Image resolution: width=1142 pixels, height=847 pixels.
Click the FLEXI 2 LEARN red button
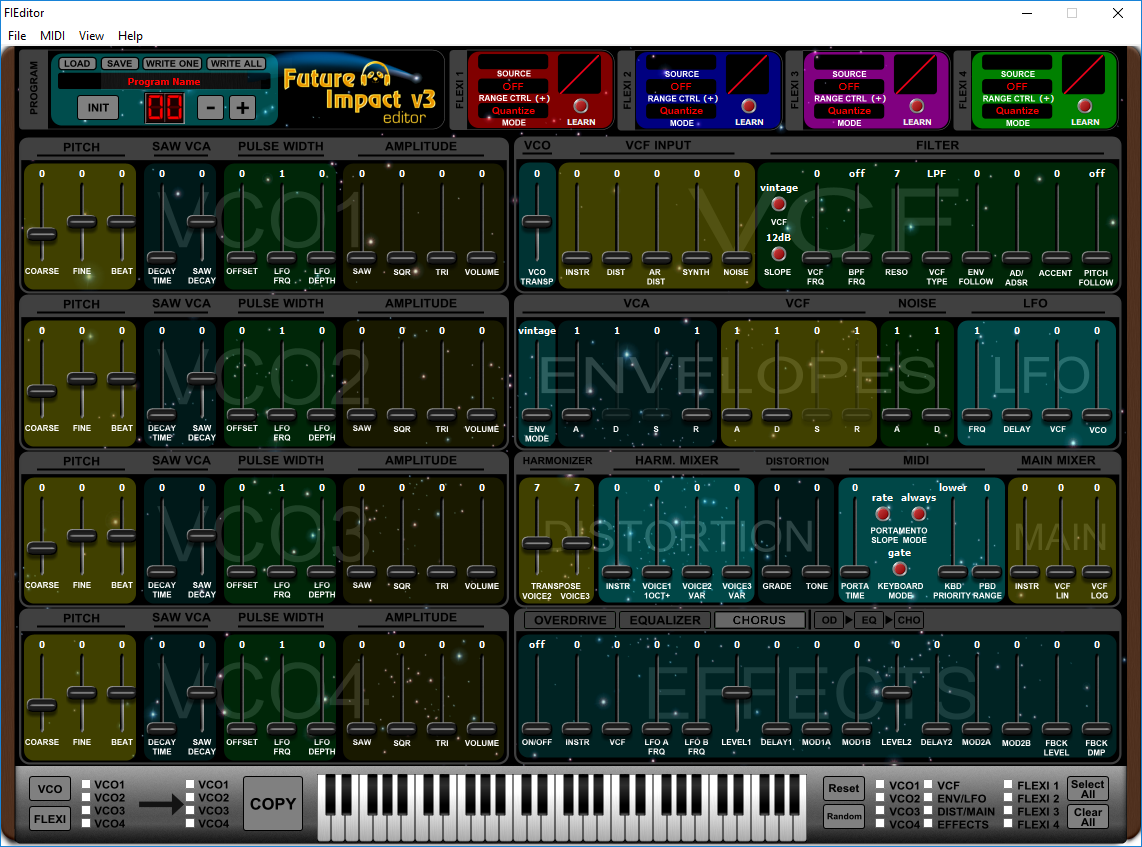[748, 106]
